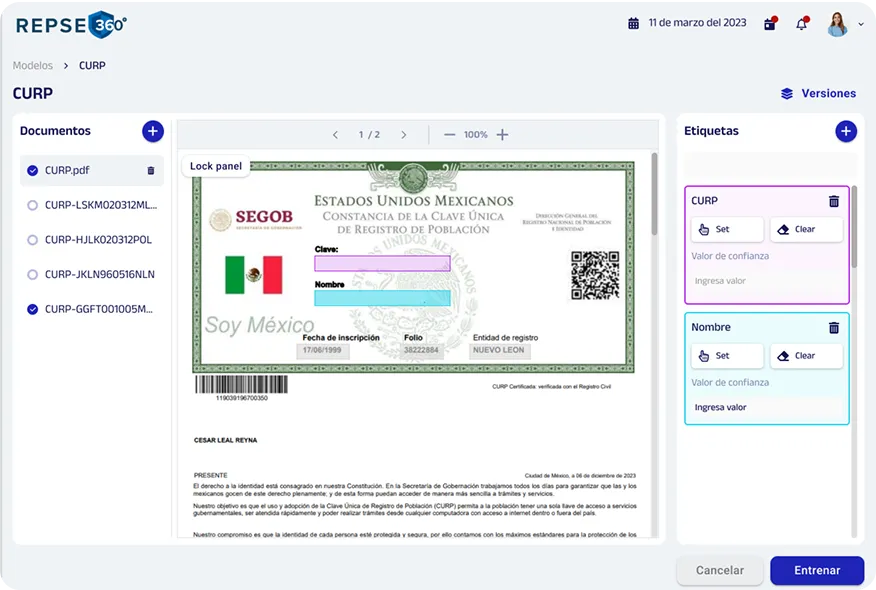Click the Entrenar button
Screen dimensions: 876x590
817,570
